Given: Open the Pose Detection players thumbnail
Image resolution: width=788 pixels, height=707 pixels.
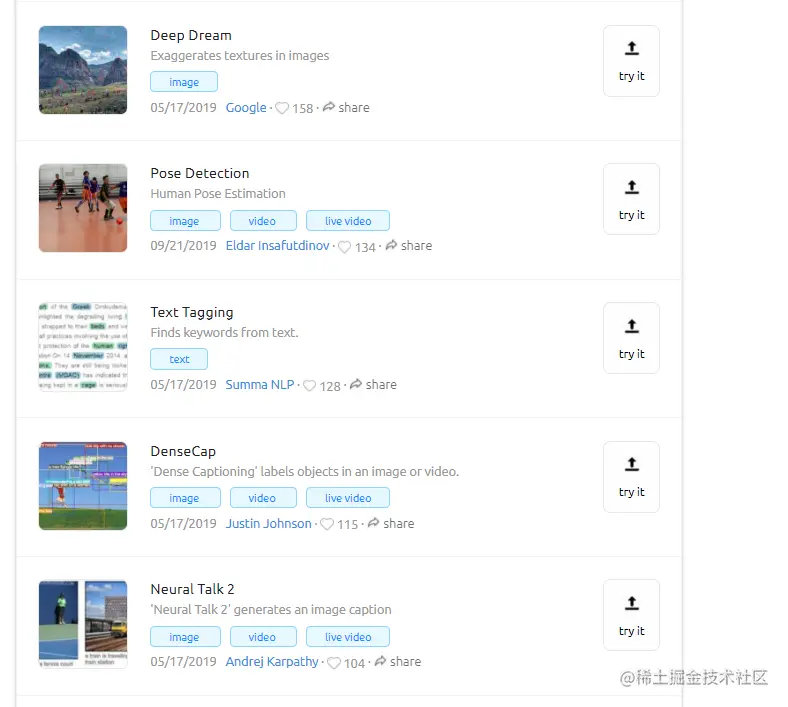Looking at the screenshot, I should point(83,208).
